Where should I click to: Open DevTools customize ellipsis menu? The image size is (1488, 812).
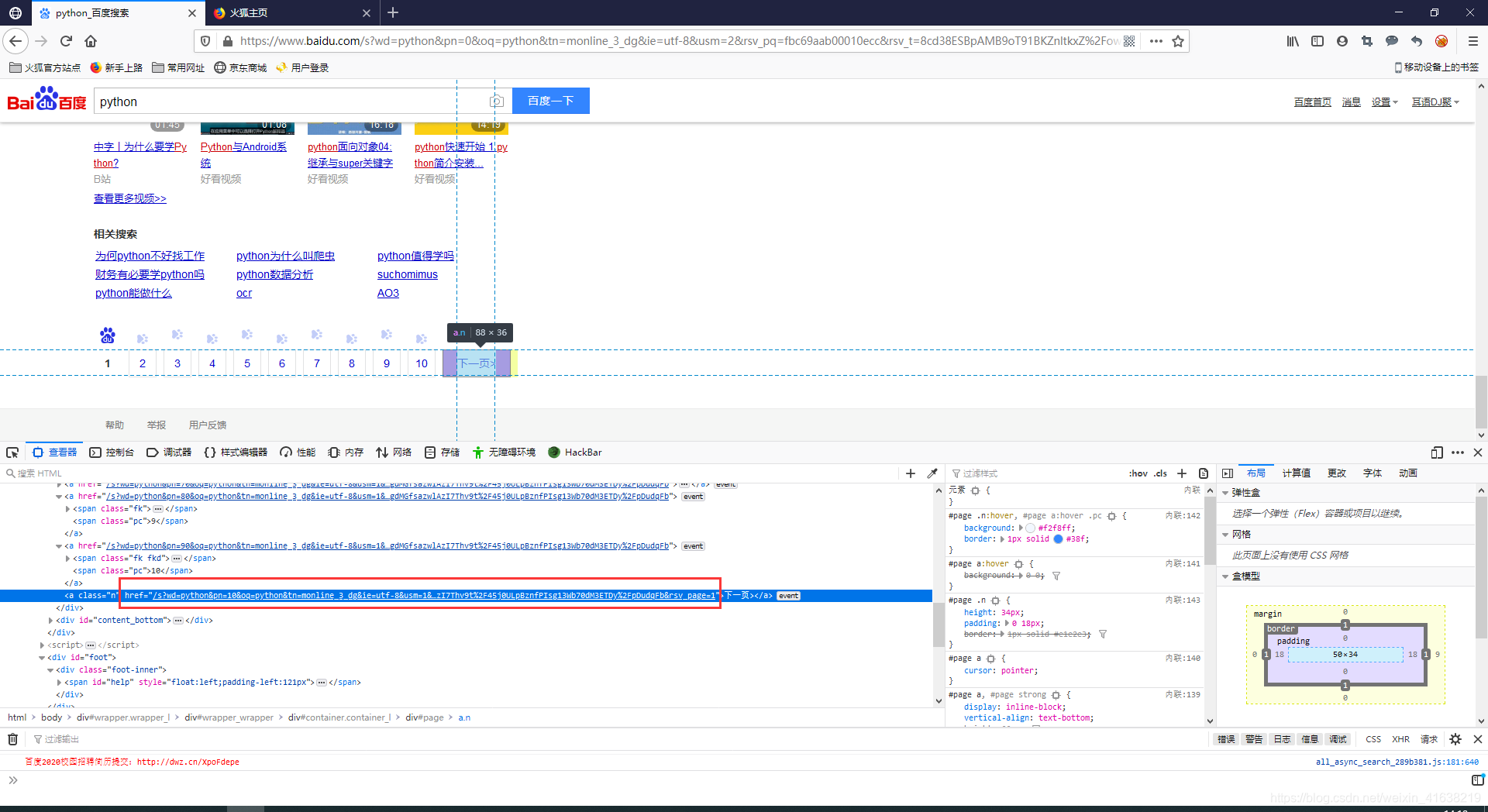(x=1458, y=452)
